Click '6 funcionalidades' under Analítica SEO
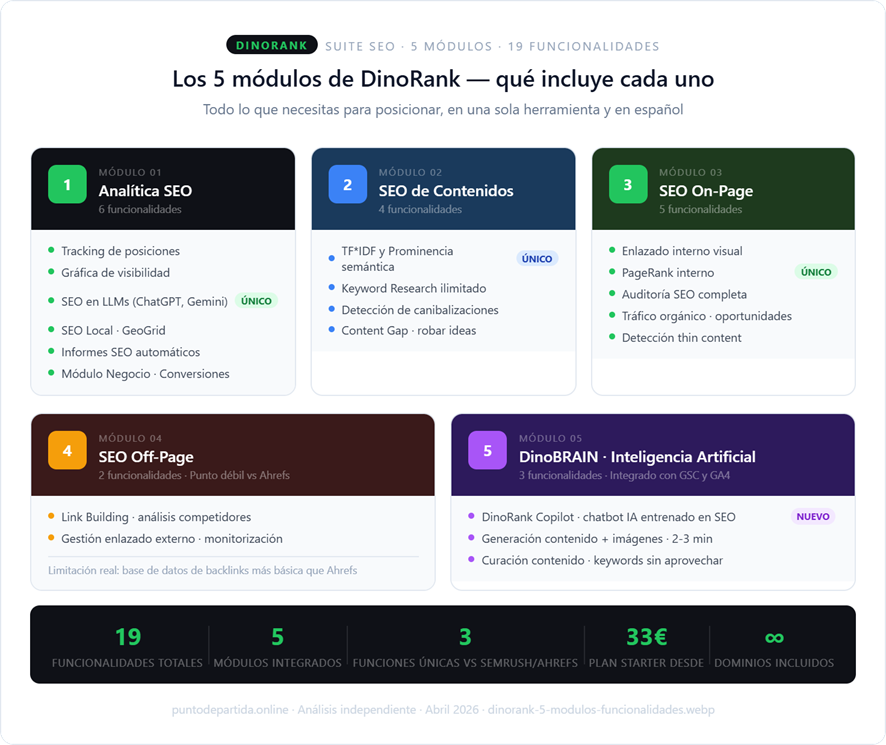 [x=140, y=209]
